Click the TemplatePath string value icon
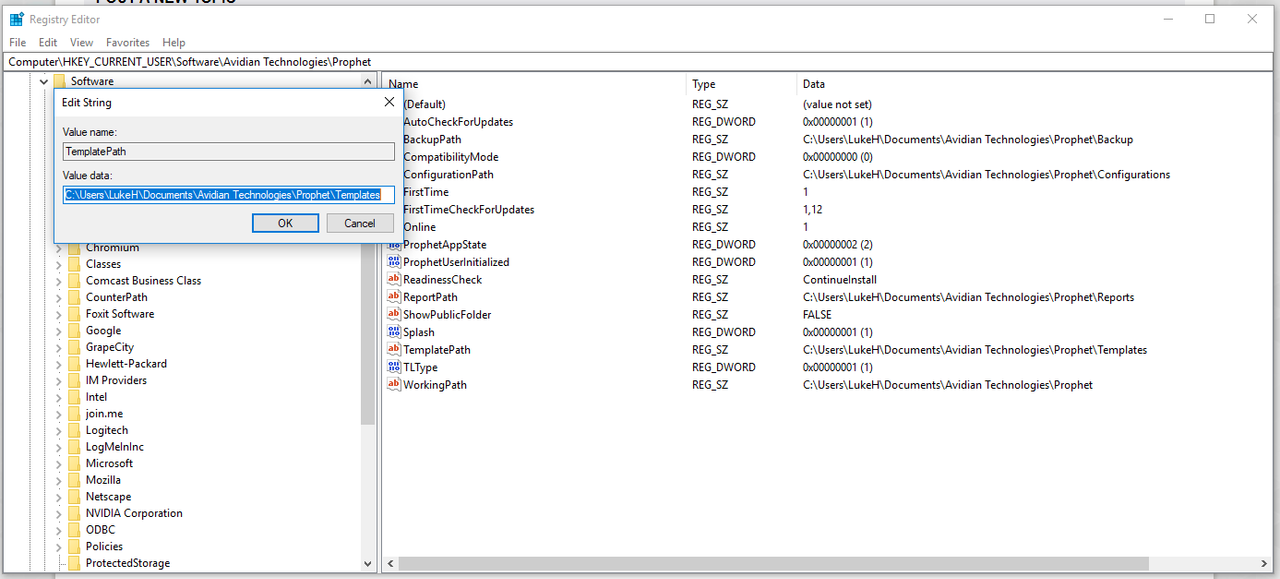 click(394, 349)
